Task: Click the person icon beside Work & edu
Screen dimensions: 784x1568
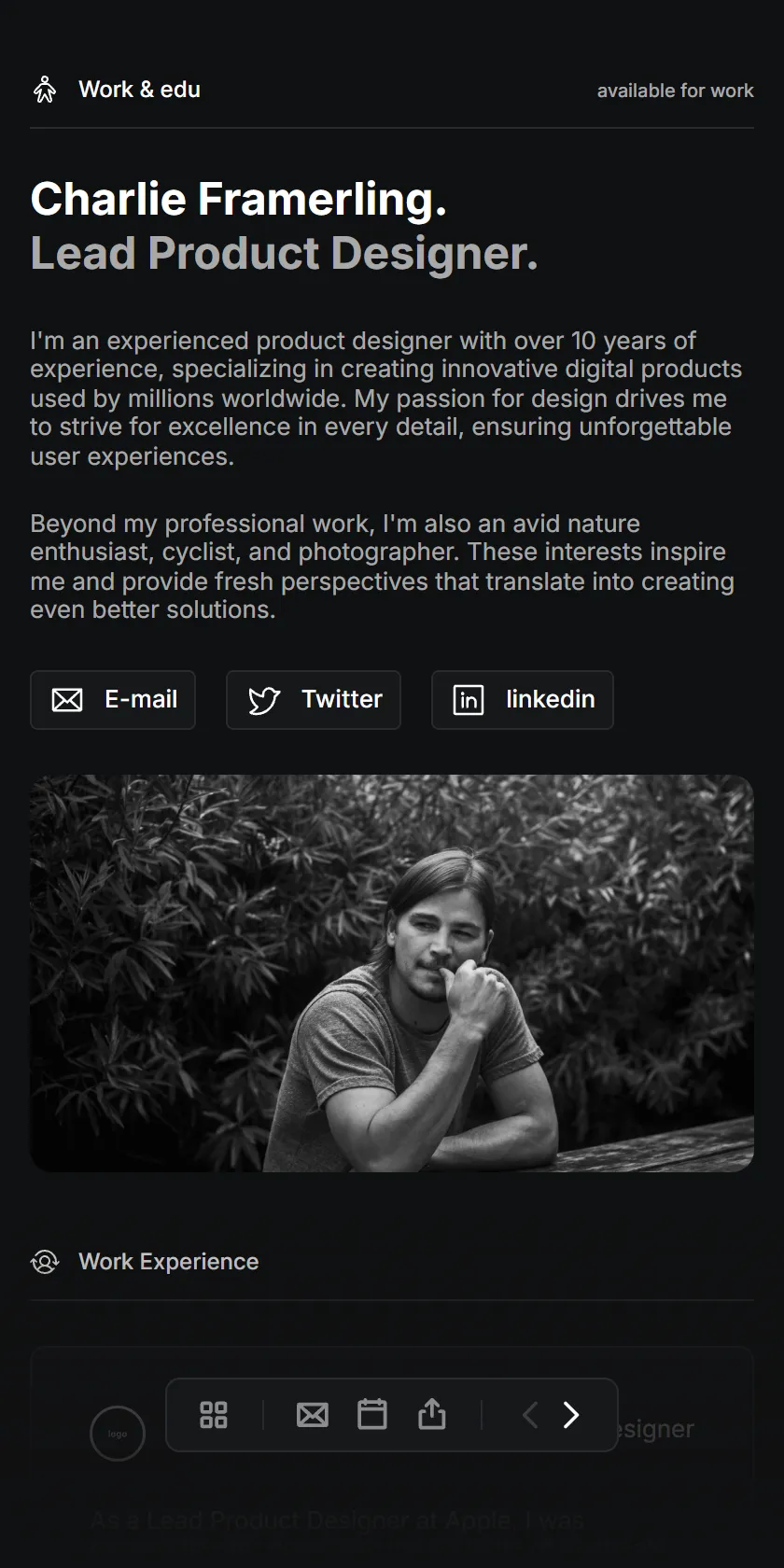Action: pyautogui.click(x=44, y=90)
